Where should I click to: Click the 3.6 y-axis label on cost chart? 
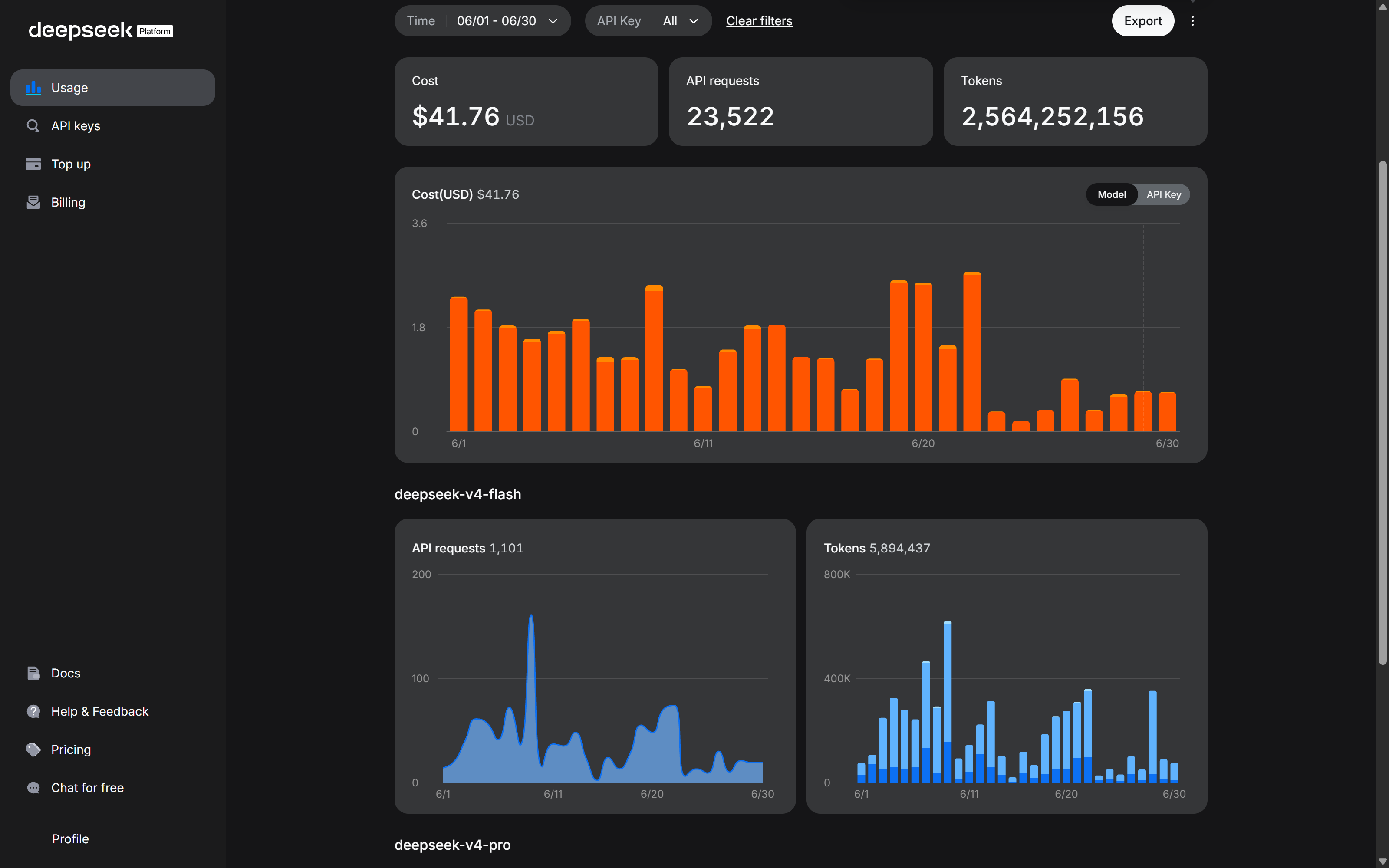pos(419,224)
